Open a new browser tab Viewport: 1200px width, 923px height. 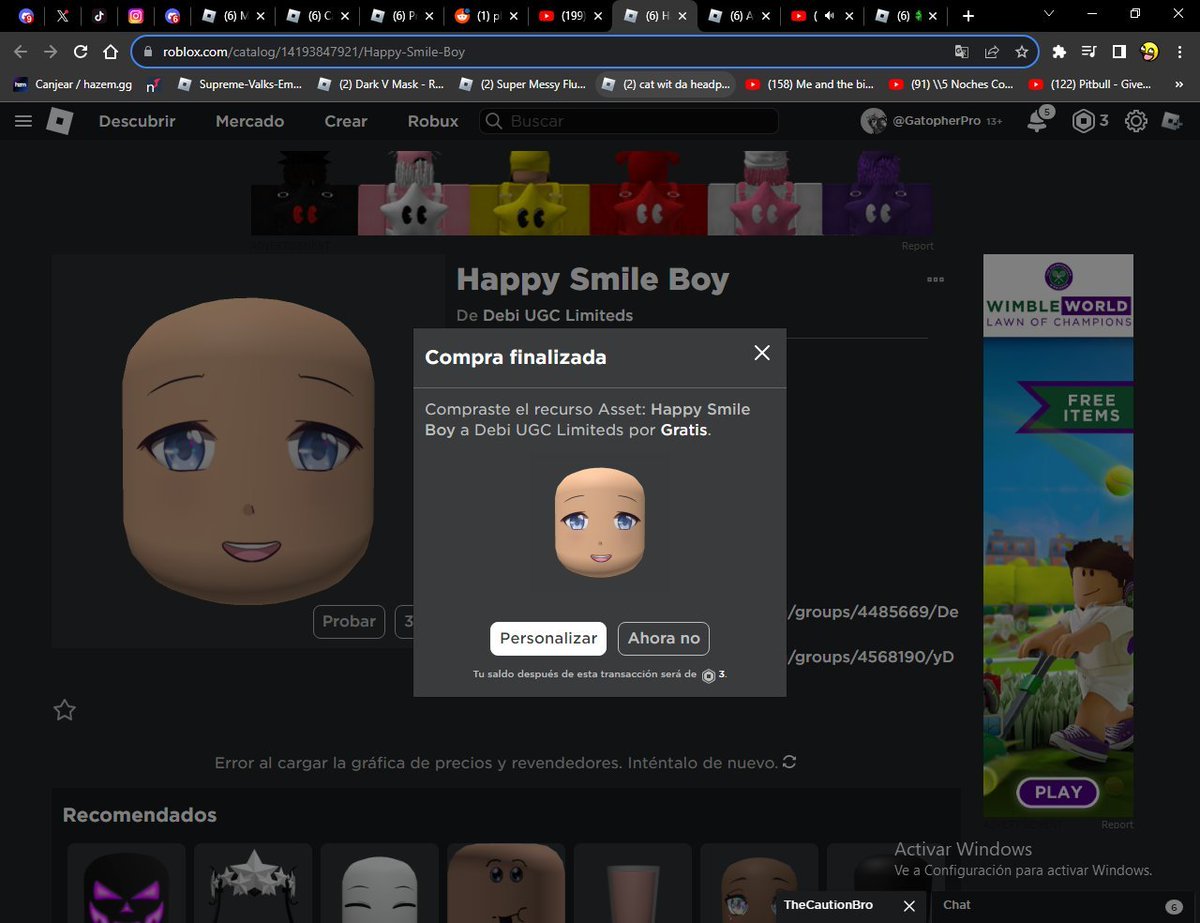click(968, 16)
